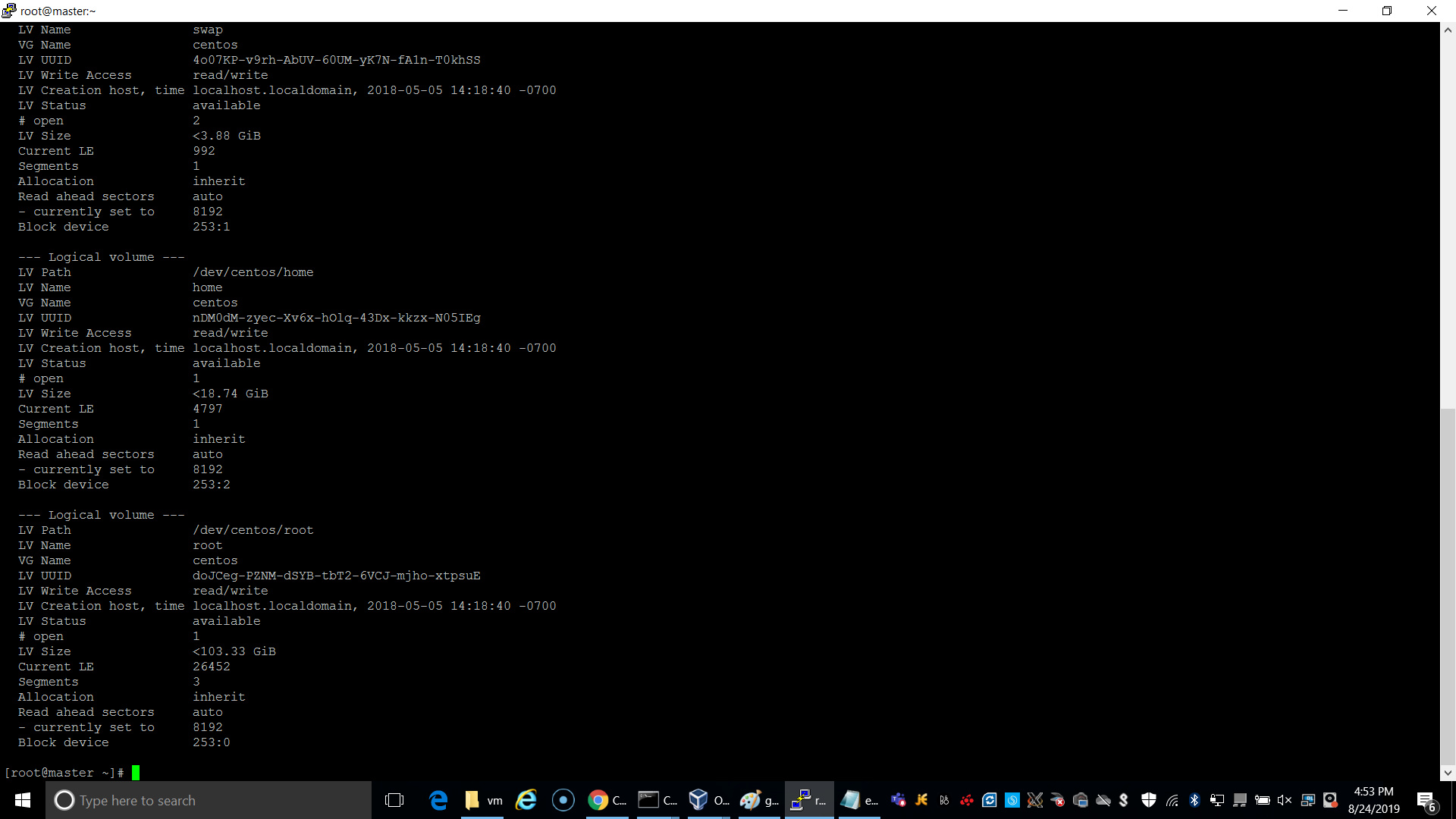Image resolution: width=1456 pixels, height=819 pixels.
Task: Switch to the Google Chrome window
Action: click(607, 800)
